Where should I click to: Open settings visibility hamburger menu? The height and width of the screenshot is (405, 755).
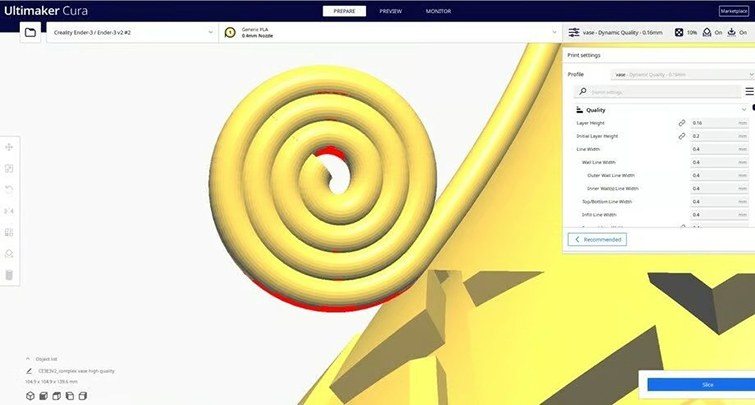coord(749,91)
